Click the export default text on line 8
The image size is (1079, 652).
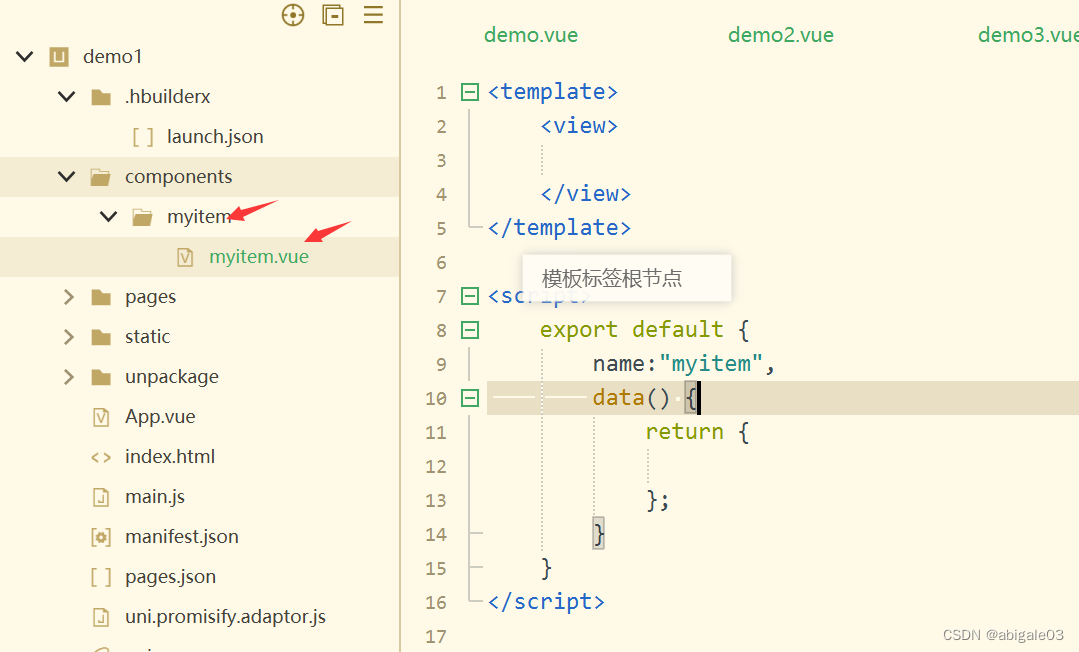(x=632, y=330)
